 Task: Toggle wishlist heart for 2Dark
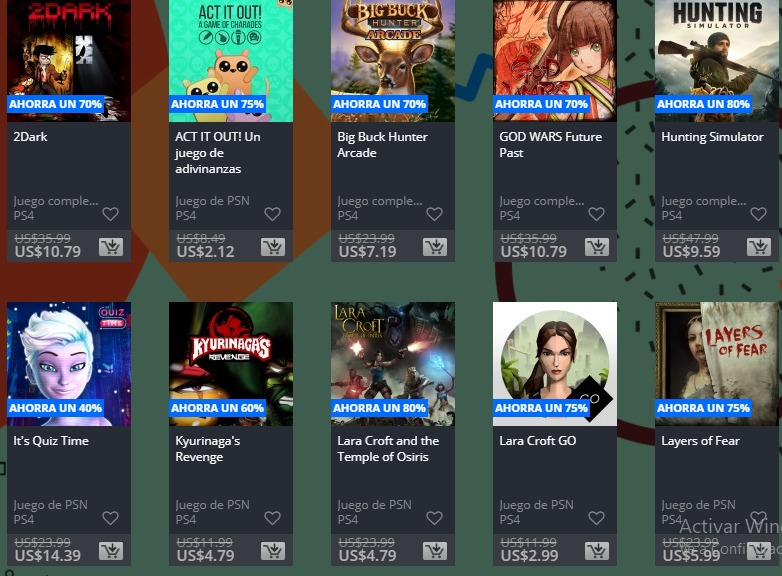click(110, 214)
